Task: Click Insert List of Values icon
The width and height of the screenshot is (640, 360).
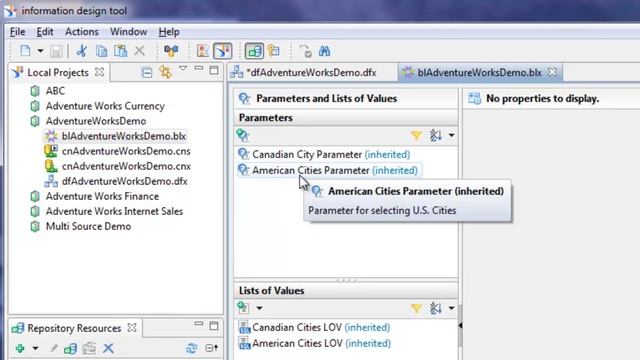Action: [x=243, y=308]
